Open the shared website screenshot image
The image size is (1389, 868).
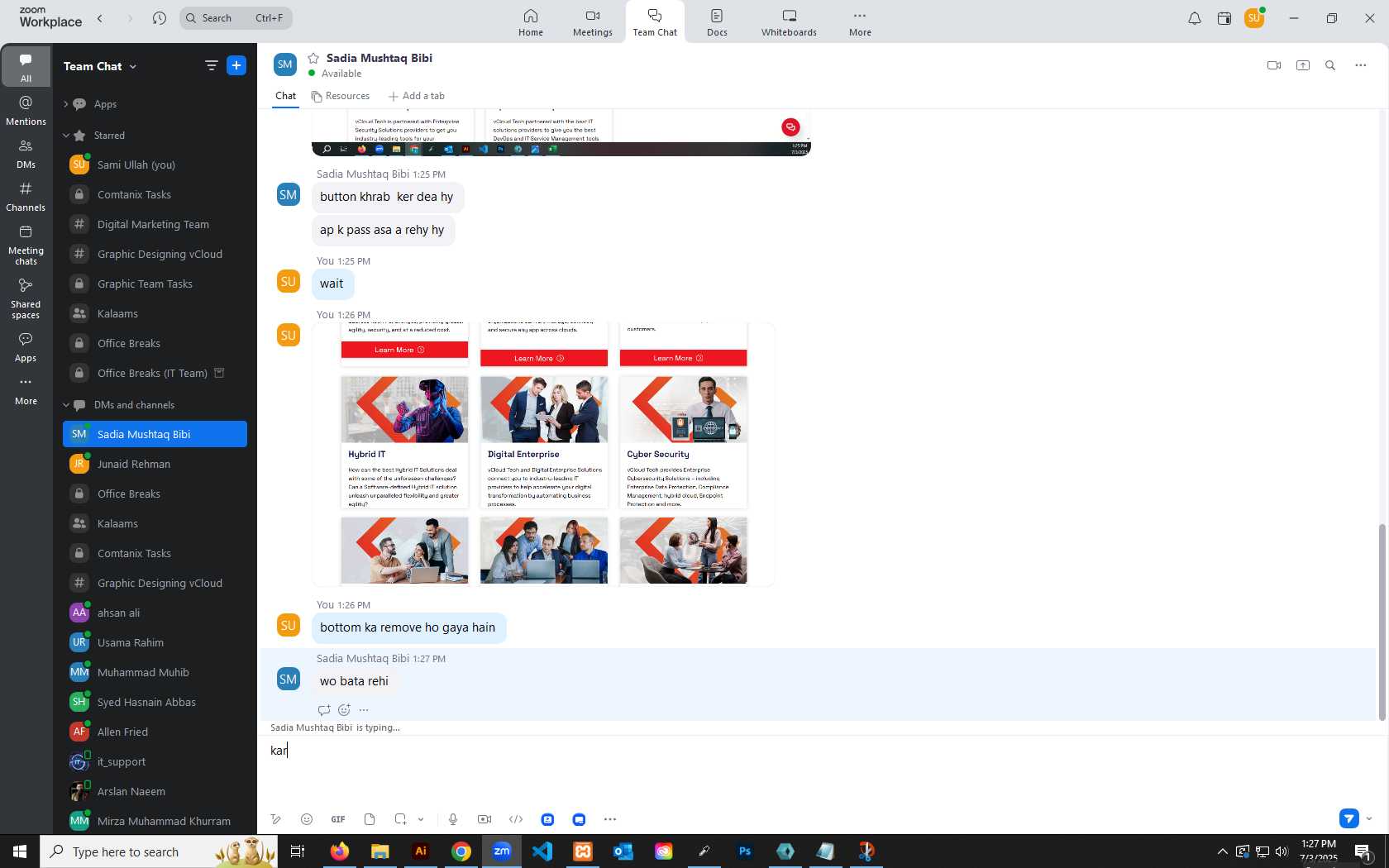[x=543, y=454]
